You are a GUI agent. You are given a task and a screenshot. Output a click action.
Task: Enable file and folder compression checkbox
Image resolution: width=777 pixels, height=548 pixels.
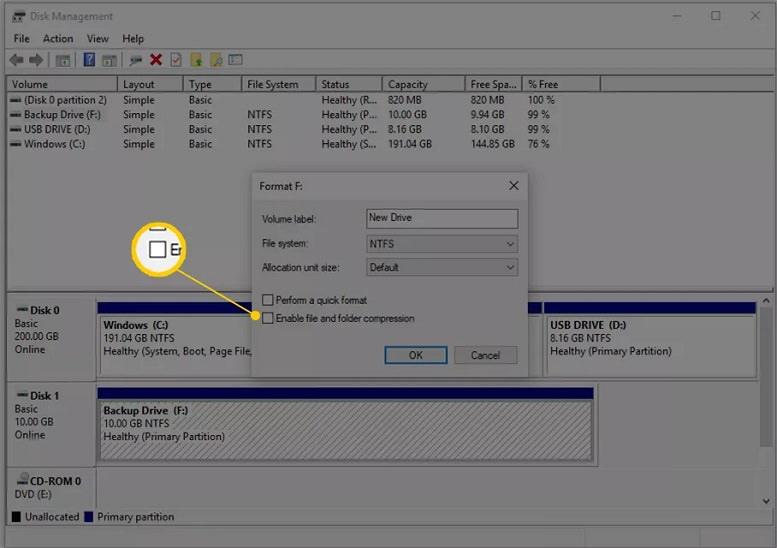point(268,318)
